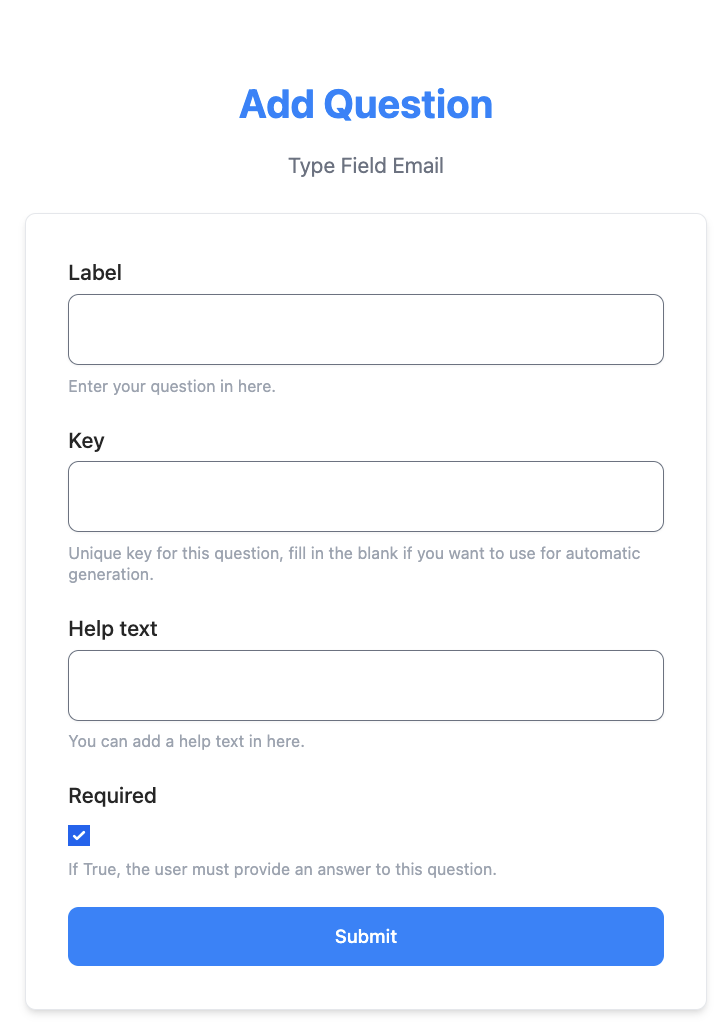722x1028 pixels.
Task: Click the 'Submit' text on blue button
Action: pyautogui.click(x=366, y=936)
